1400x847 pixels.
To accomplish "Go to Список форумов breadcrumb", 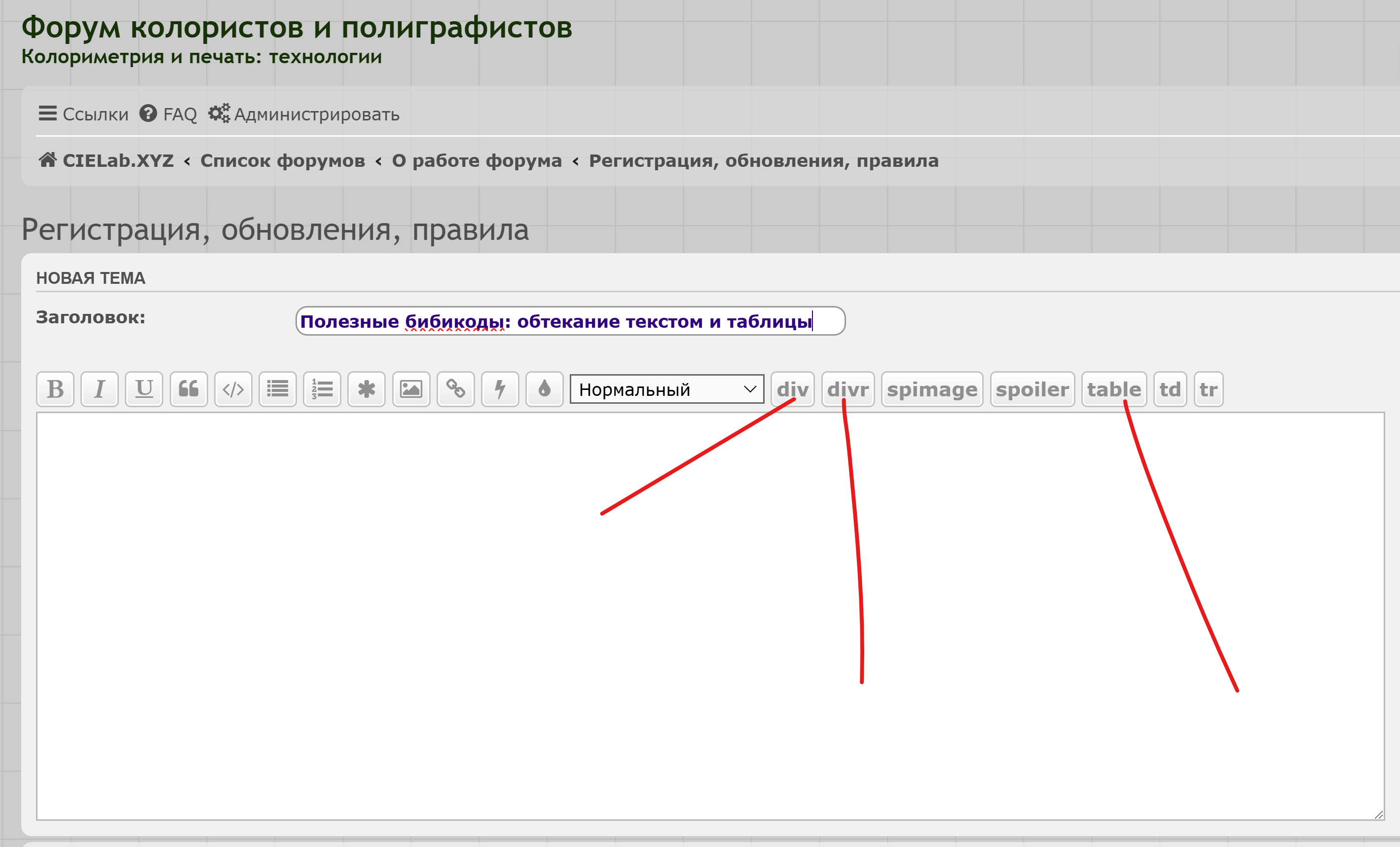I will tap(282, 161).
